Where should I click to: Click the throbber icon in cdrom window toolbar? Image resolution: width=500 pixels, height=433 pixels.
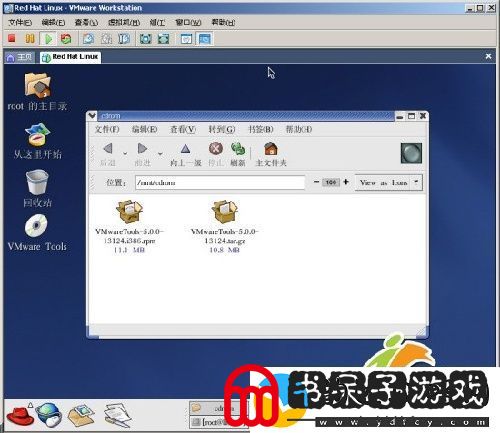(411, 153)
